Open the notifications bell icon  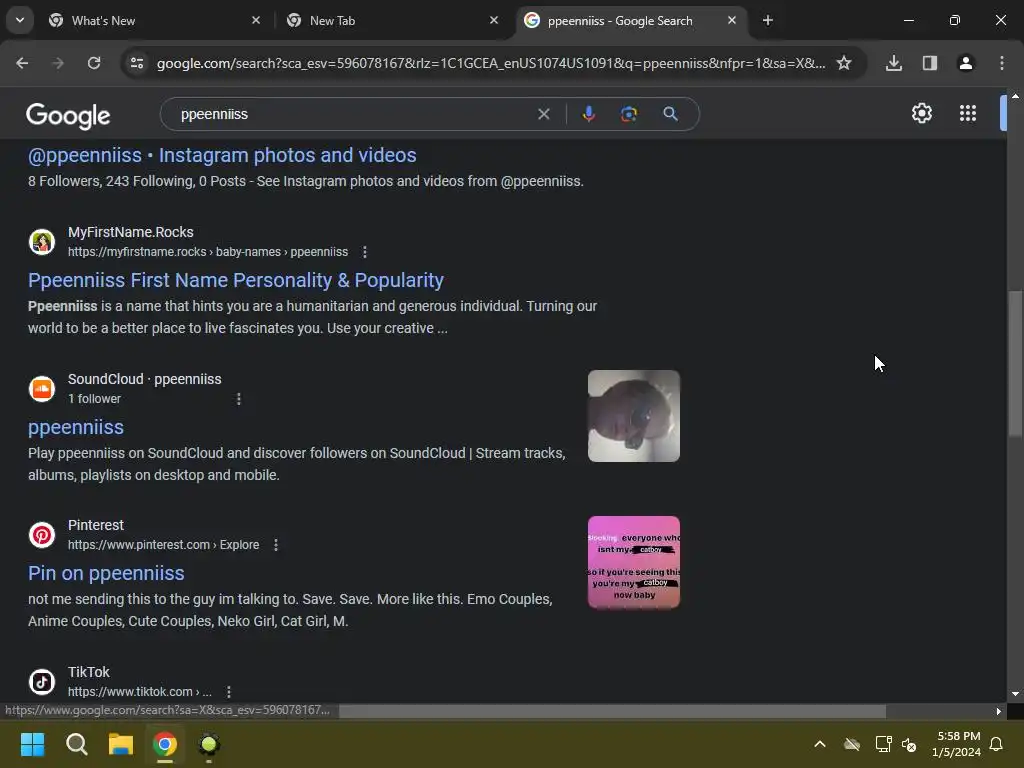pos(997,744)
